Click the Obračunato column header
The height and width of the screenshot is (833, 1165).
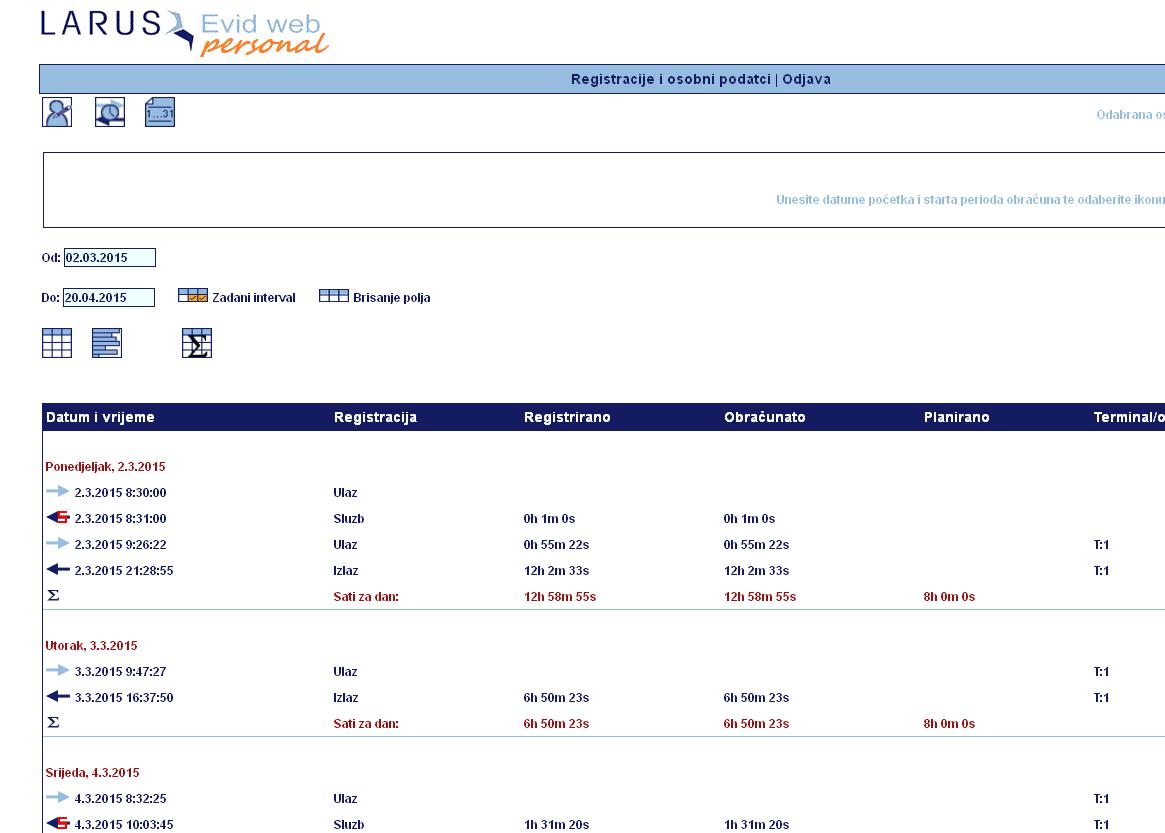pos(764,417)
